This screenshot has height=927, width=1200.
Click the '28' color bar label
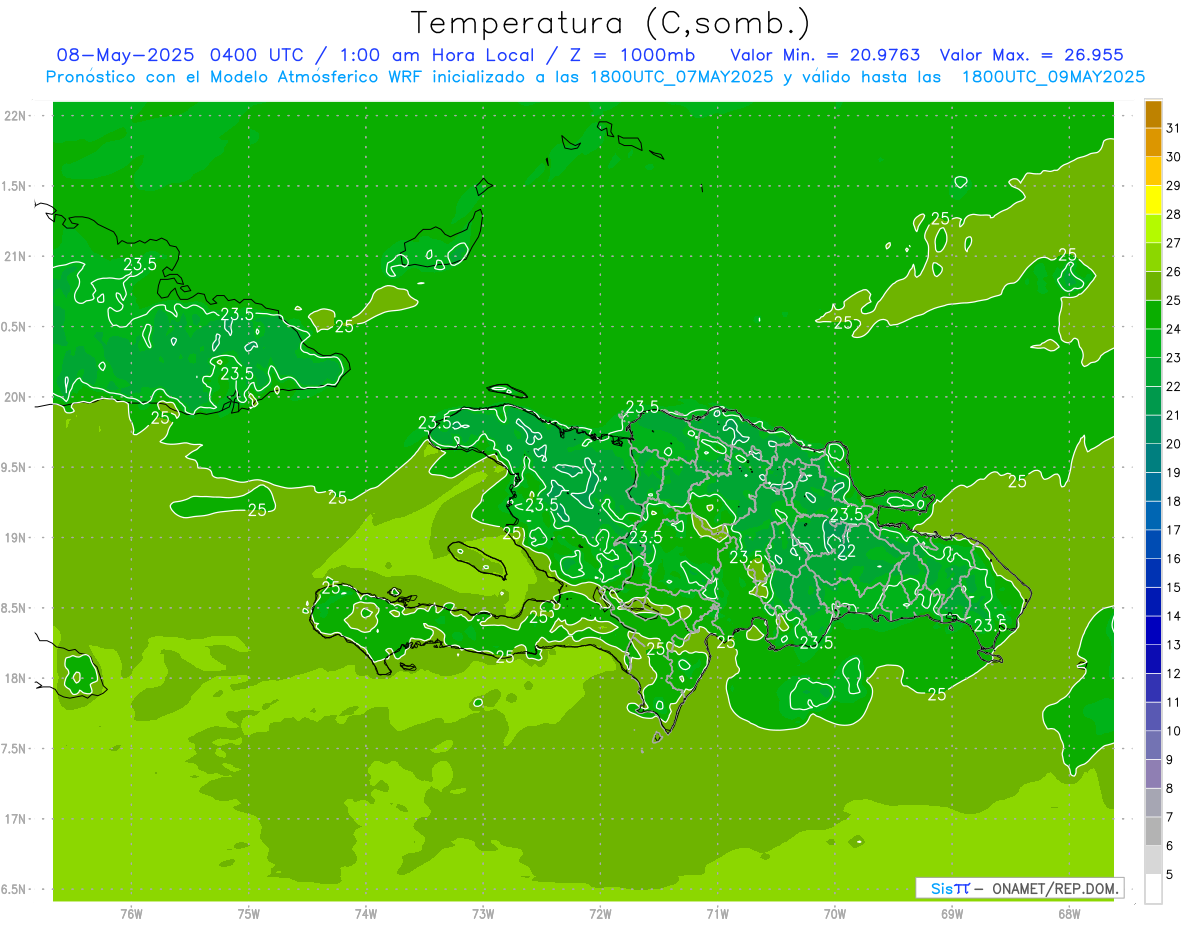coord(1174,214)
